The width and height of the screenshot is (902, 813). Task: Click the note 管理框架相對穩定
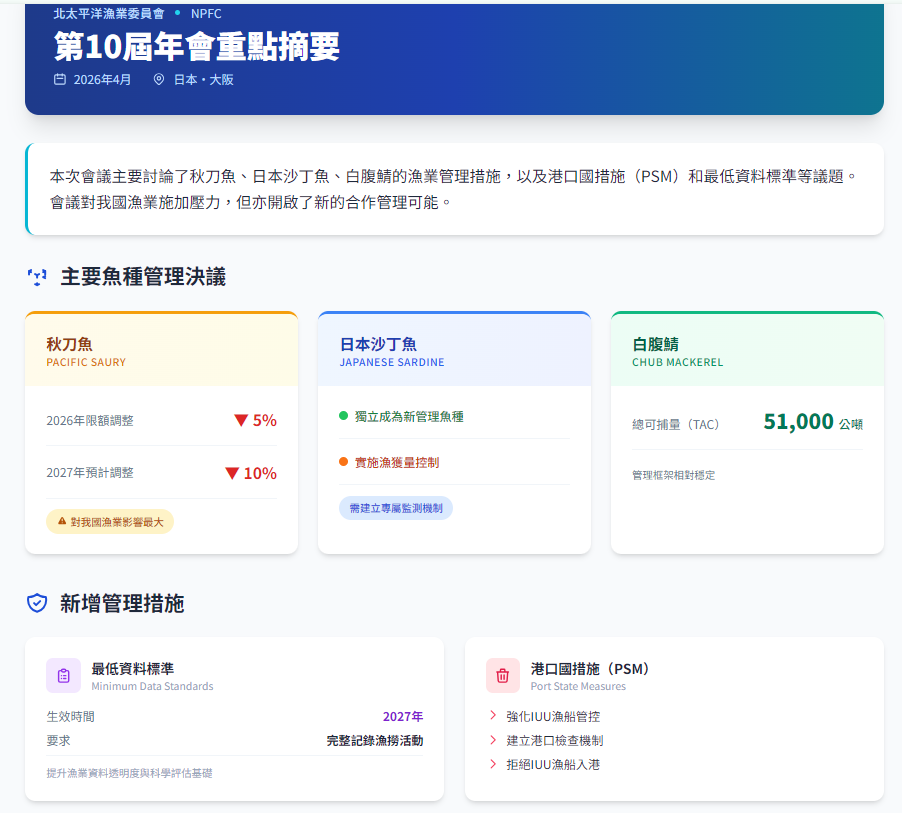(x=674, y=475)
